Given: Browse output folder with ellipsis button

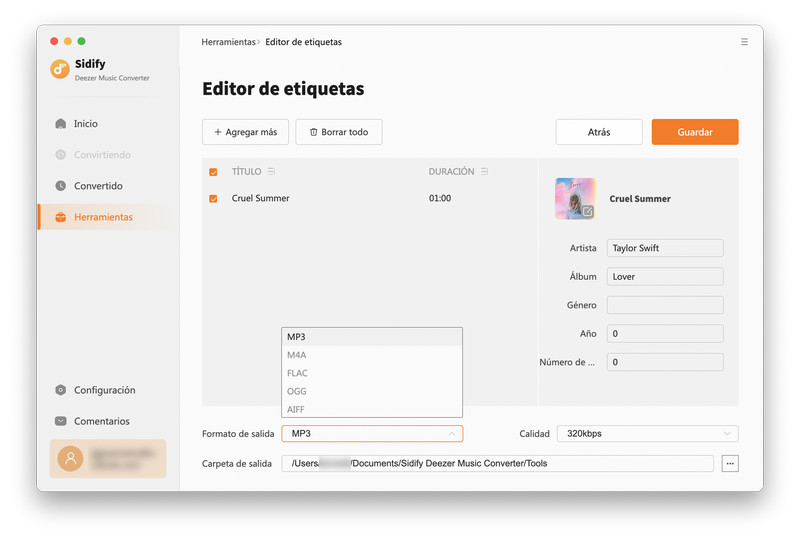Looking at the screenshot, I should point(730,463).
